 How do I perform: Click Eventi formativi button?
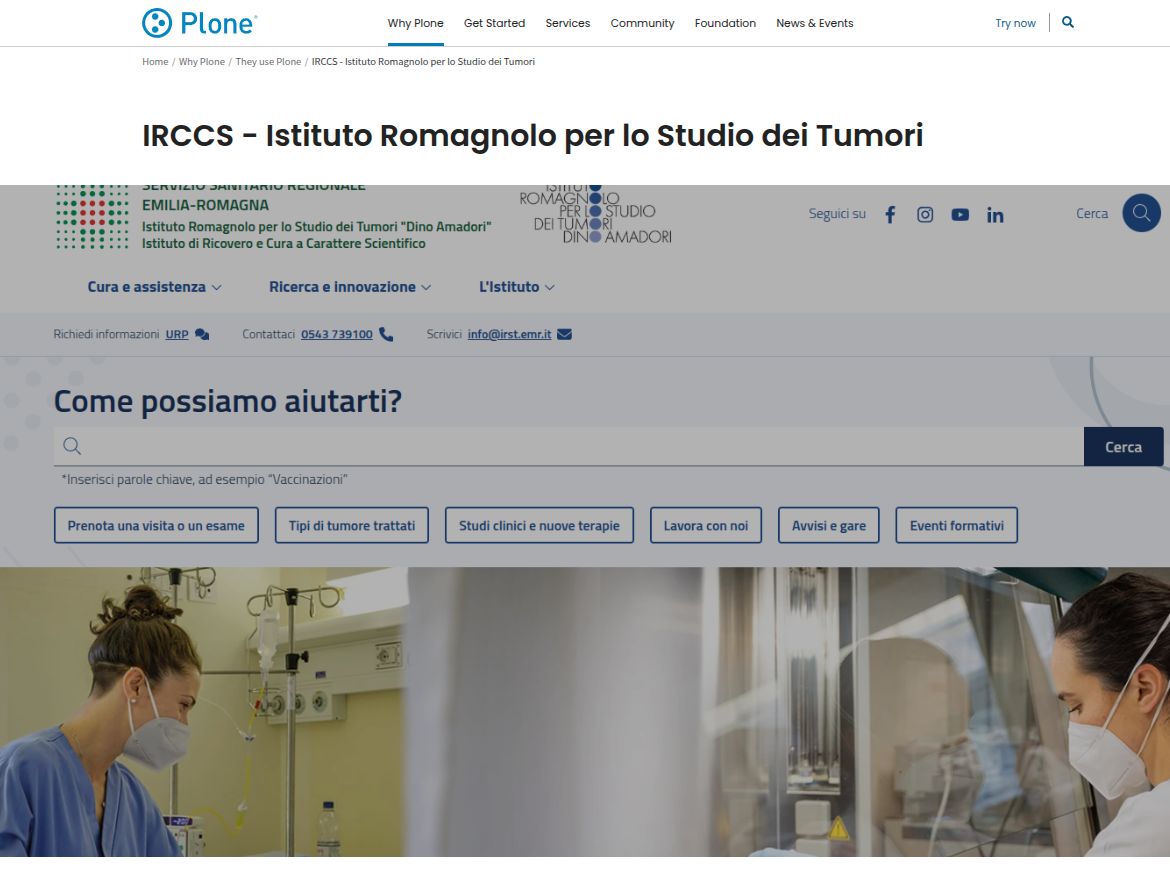click(x=956, y=525)
